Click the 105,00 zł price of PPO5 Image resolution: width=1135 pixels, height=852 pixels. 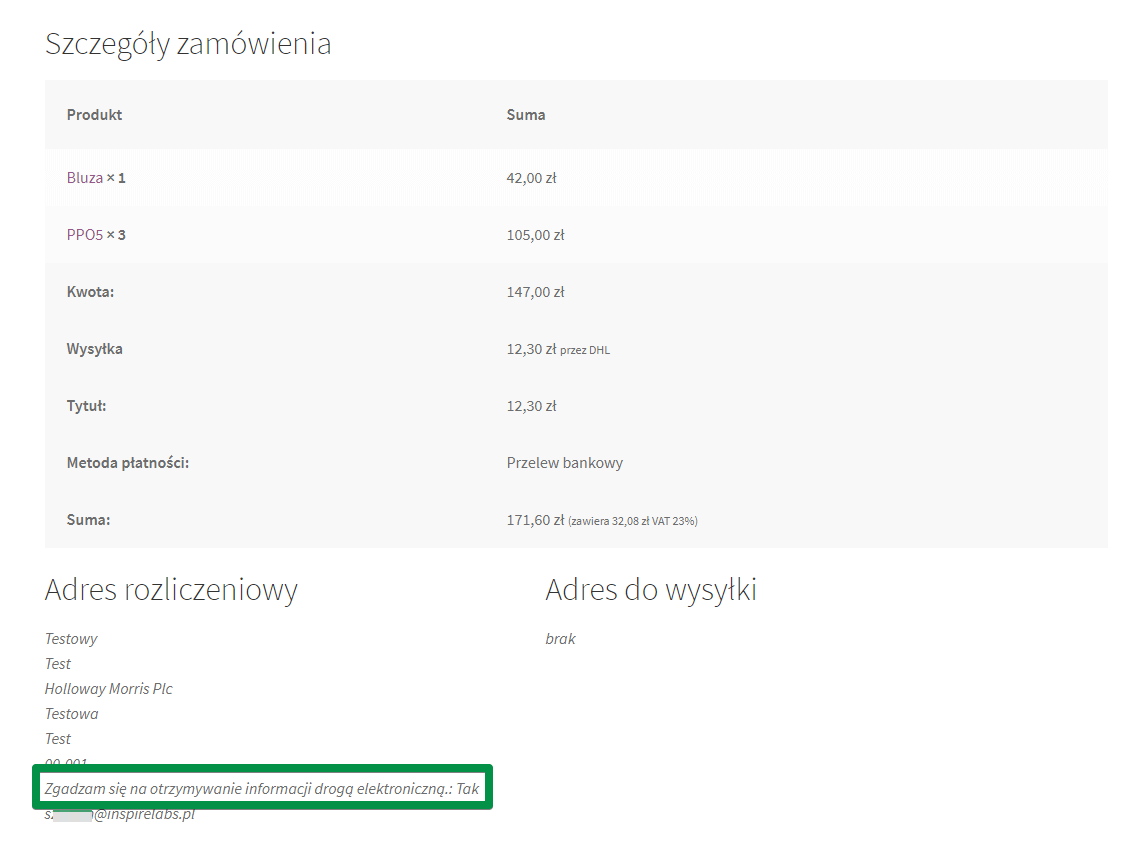click(535, 235)
